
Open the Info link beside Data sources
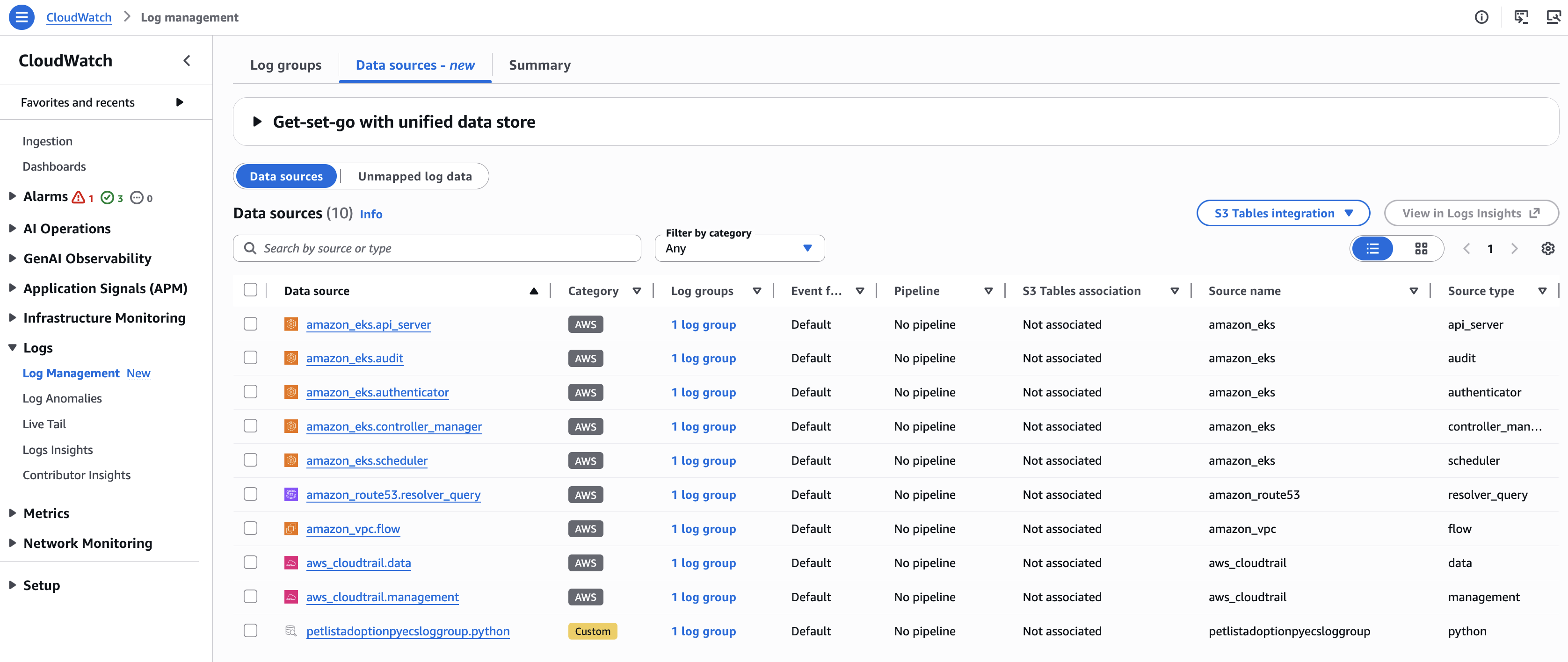pyautogui.click(x=370, y=214)
